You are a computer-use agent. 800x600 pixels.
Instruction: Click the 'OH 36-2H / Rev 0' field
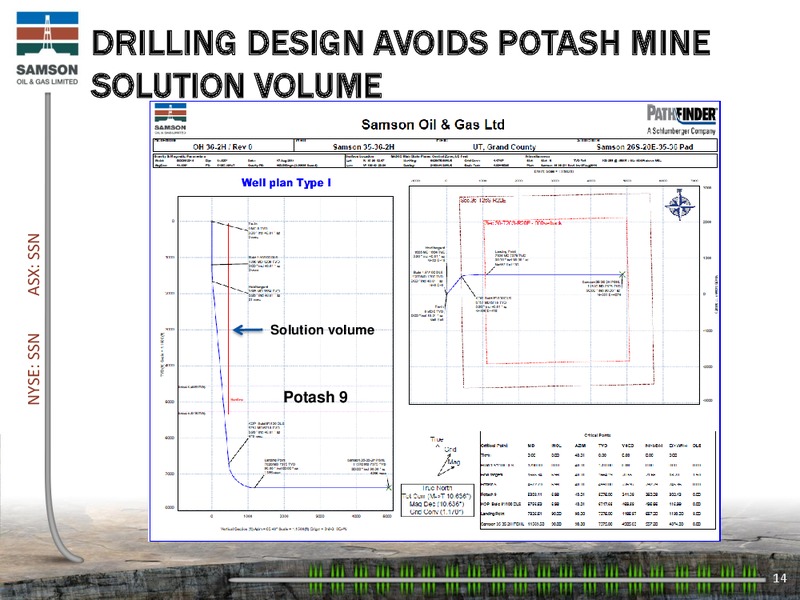(222, 147)
